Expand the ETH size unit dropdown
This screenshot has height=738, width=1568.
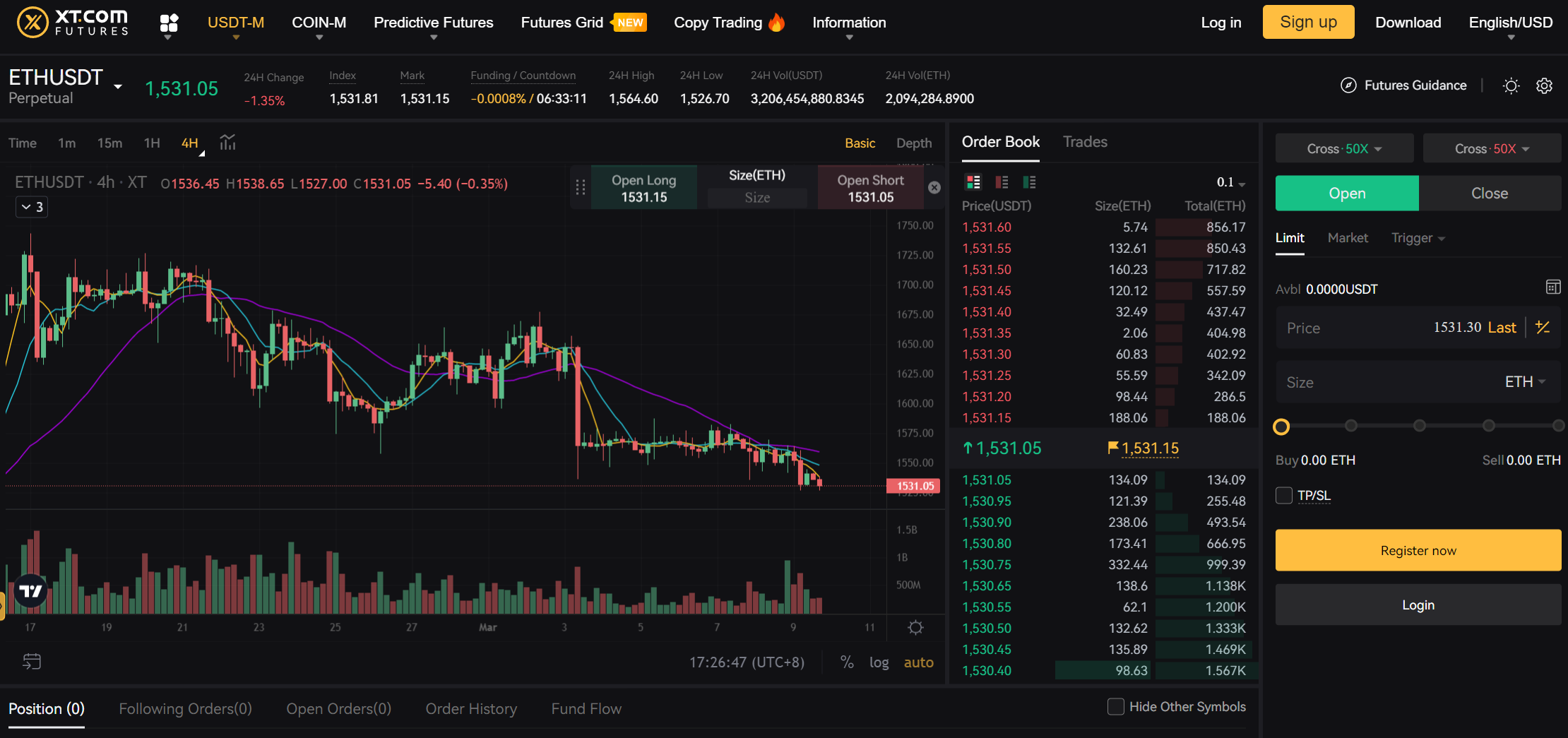[x=1525, y=381]
